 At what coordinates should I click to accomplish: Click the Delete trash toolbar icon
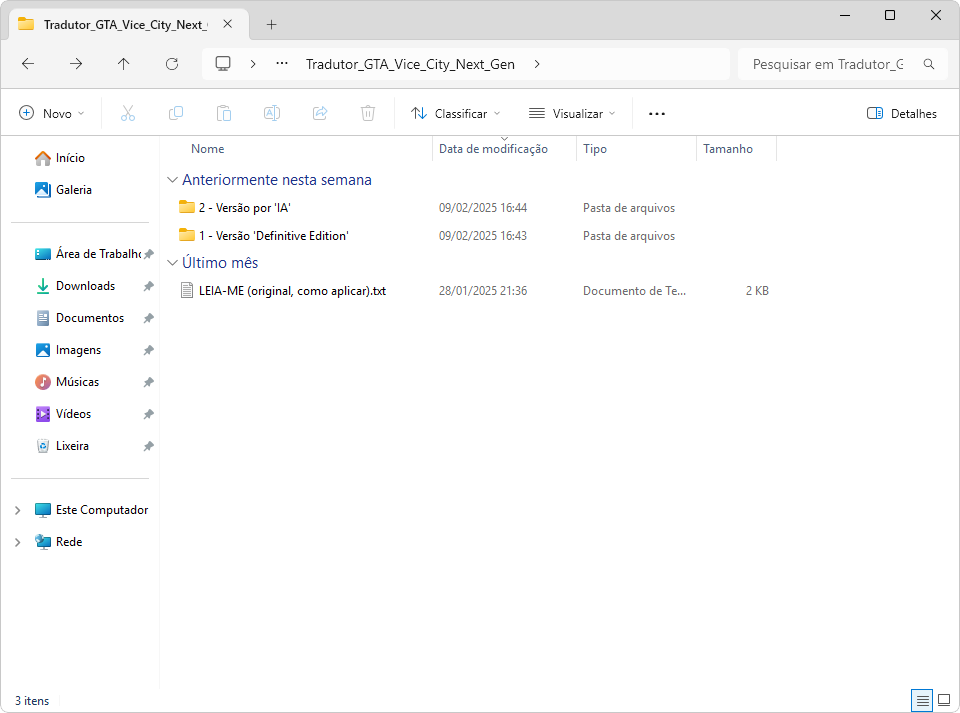point(368,113)
